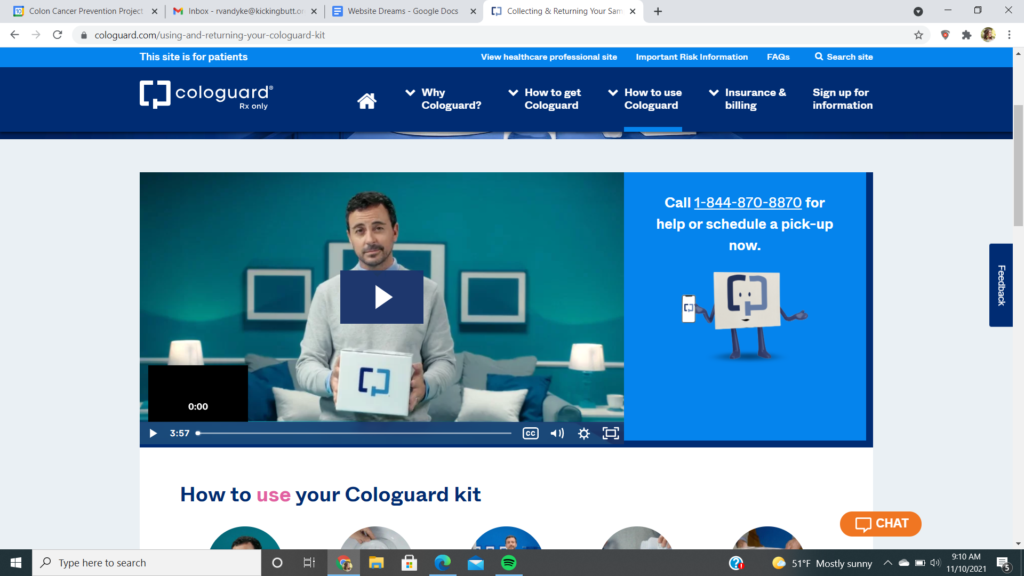The width and height of the screenshot is (1024, 576).
Task: Open Spotify from the taskbar
Action: tap(508, 563)
